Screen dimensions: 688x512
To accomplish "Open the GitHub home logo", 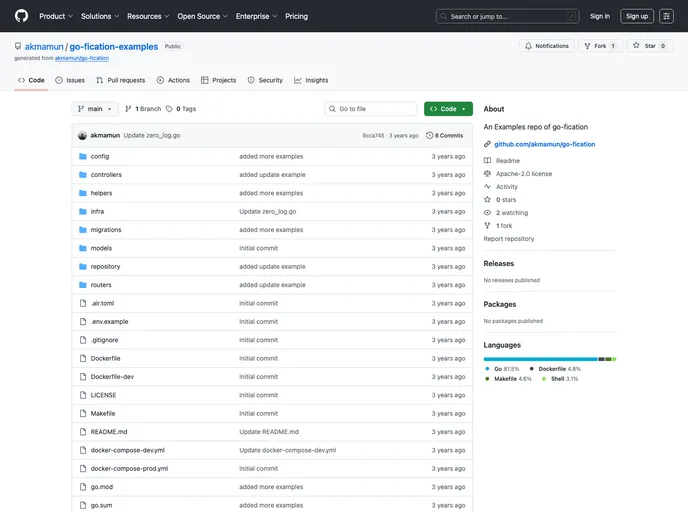I will 21,16.
